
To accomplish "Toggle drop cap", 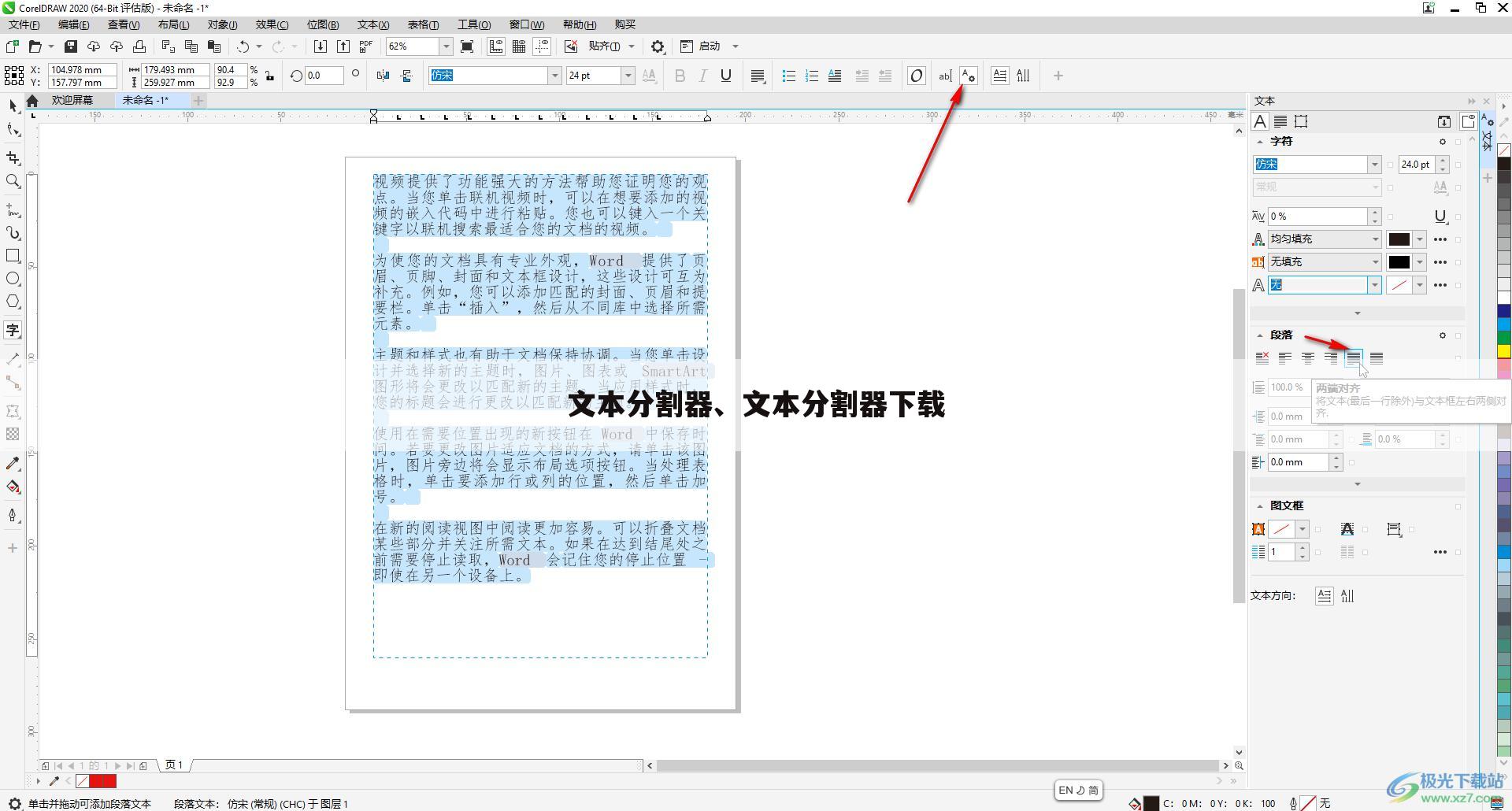I will point(835,76).
